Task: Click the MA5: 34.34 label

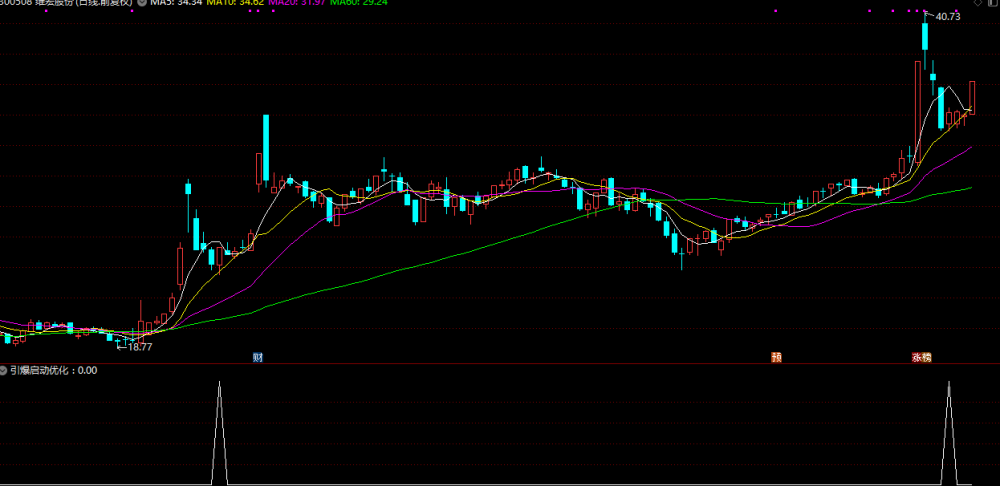Action: [176, 3]
